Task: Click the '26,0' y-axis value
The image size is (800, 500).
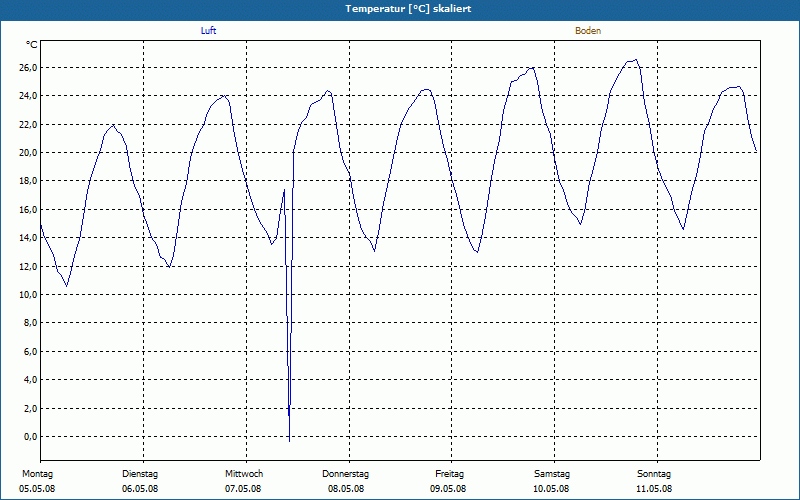Action: (28, 68)
